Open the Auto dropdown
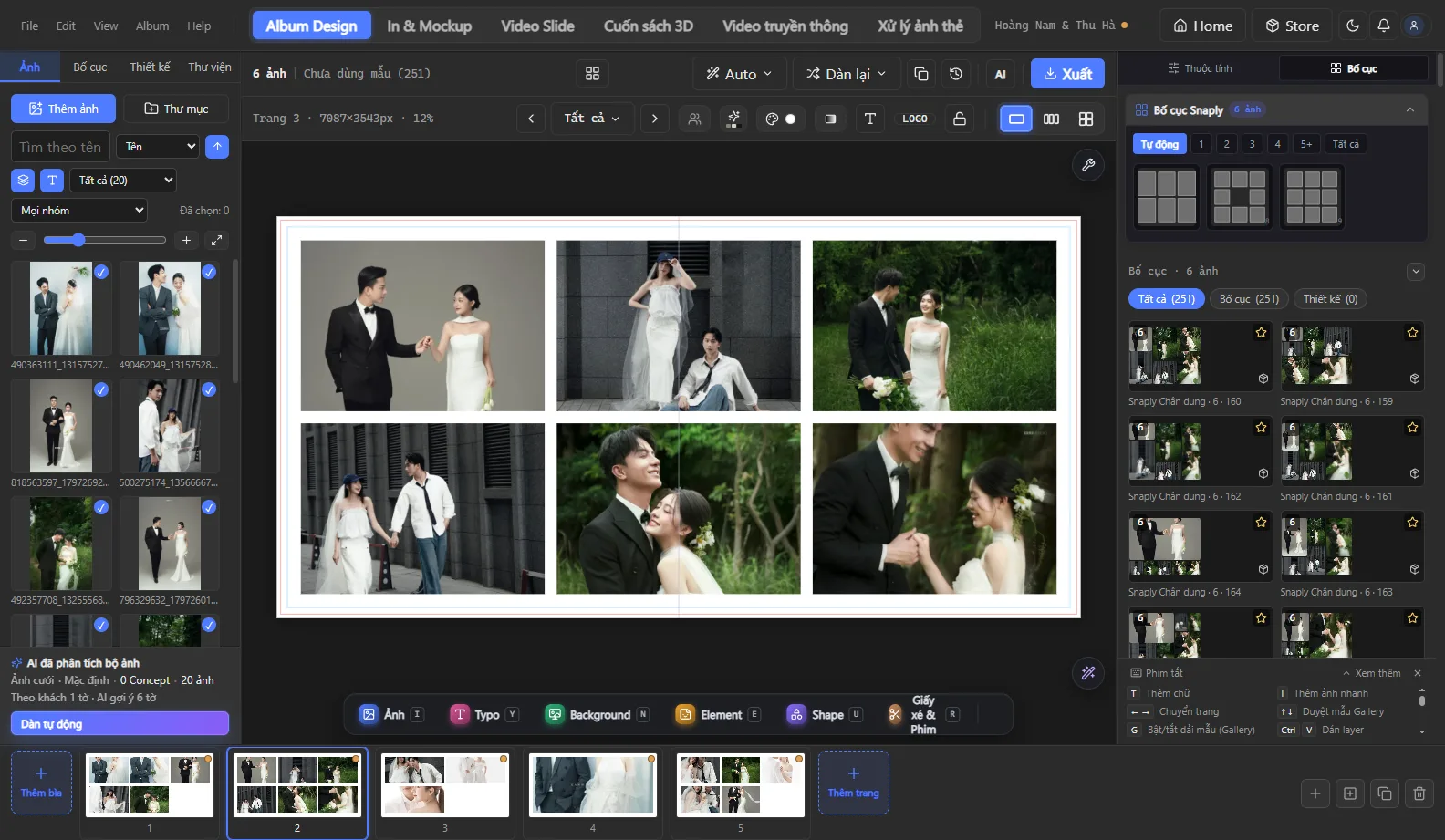The image size is (1445, 840). click(x=740, y=74)
